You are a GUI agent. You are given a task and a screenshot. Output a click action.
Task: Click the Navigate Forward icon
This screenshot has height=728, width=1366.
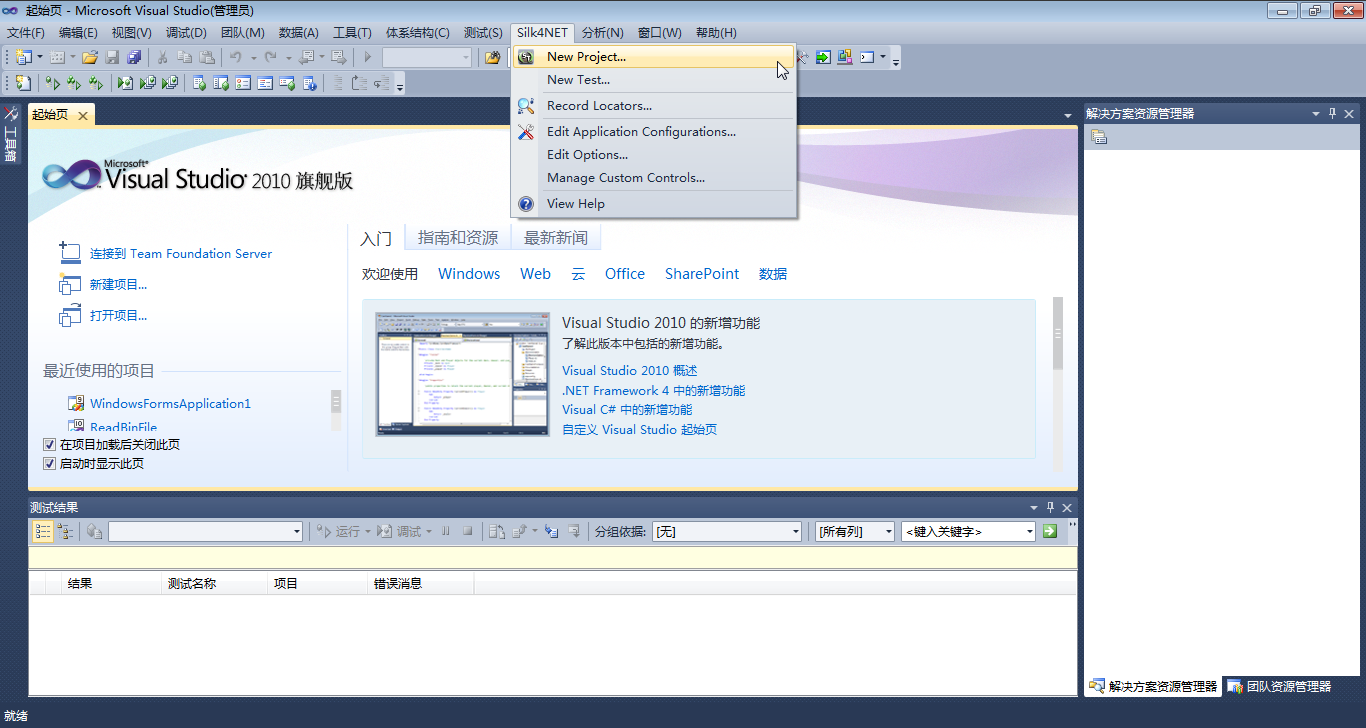pyautogui.click(x=338, y=57)
